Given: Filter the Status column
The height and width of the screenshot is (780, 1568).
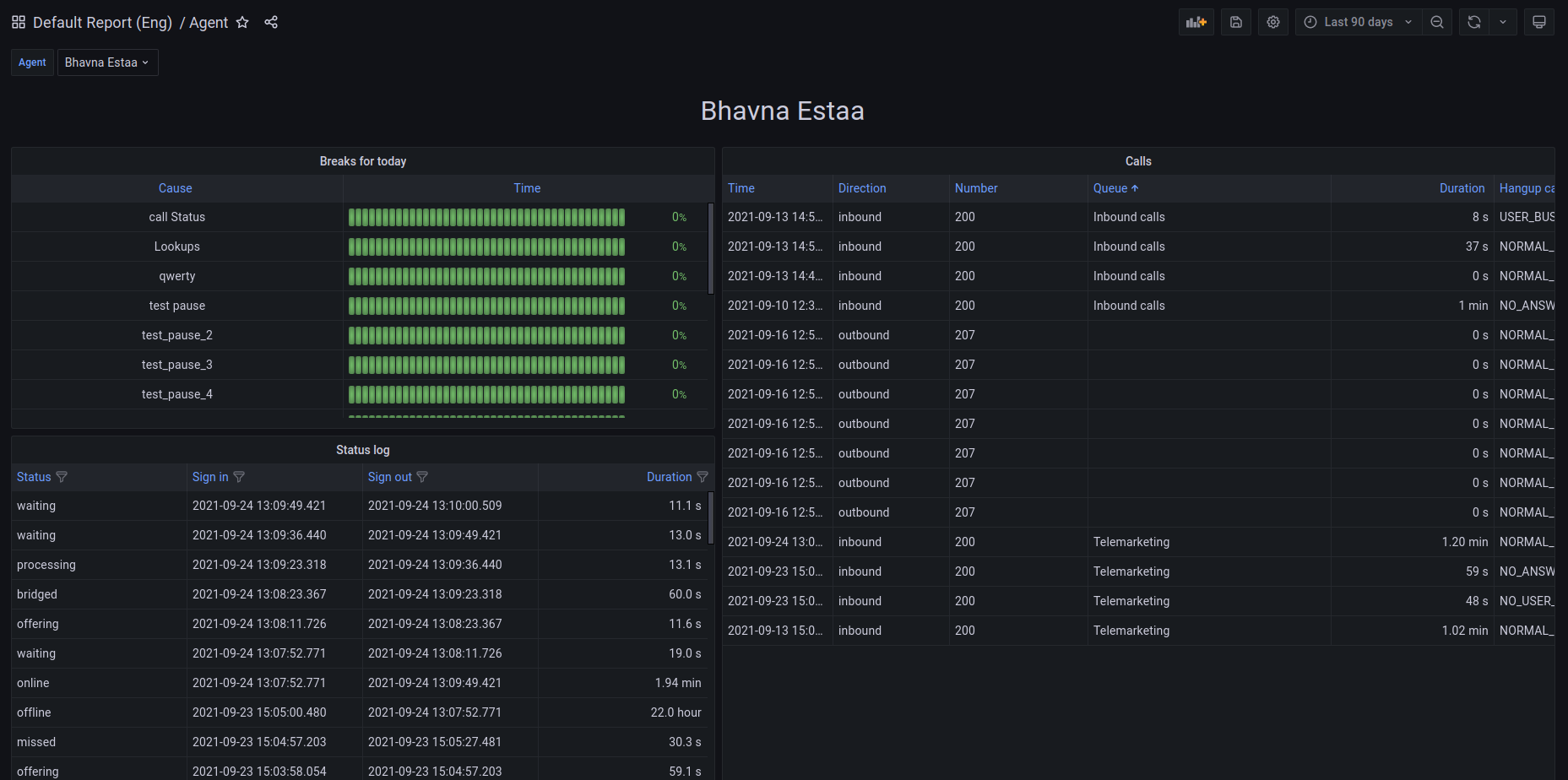Looking at the screenshot, I should click(x=62, y=477).
